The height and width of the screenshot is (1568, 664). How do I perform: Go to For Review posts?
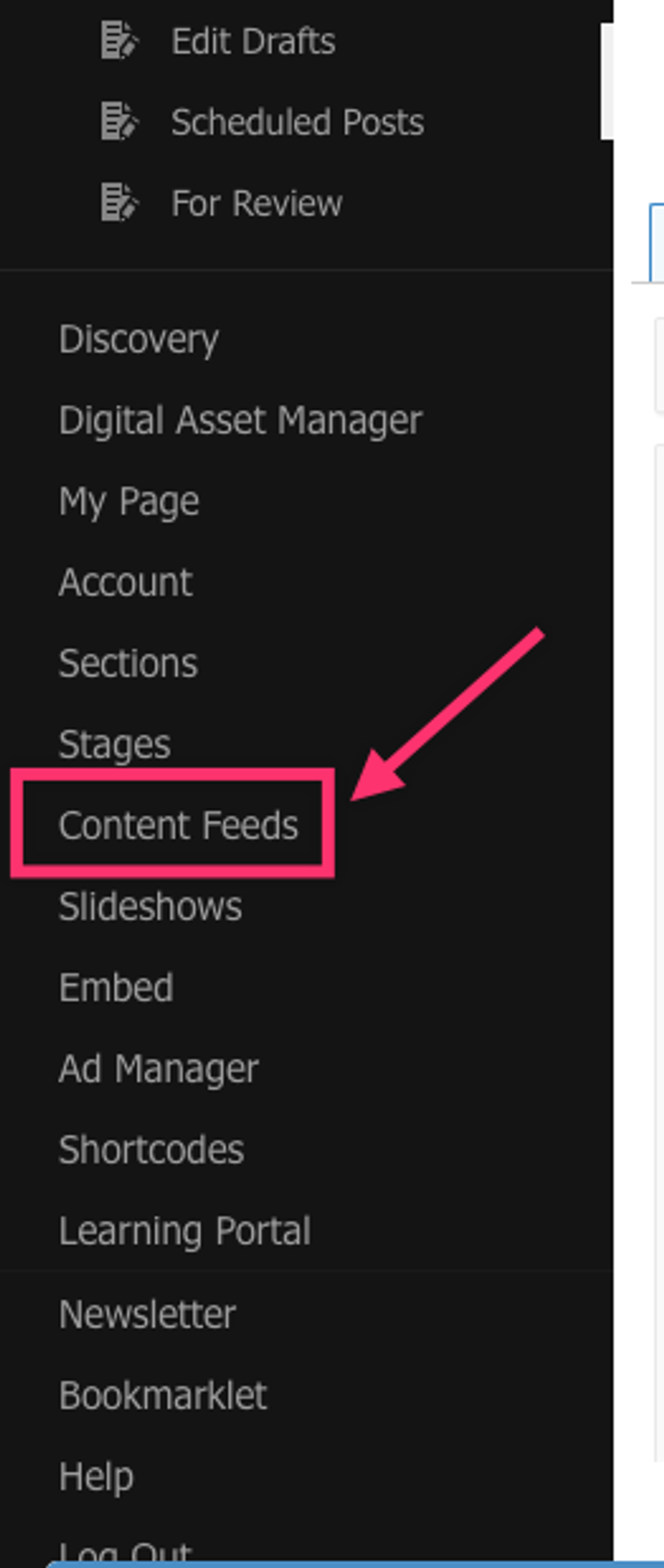click(x=256, y=203)
